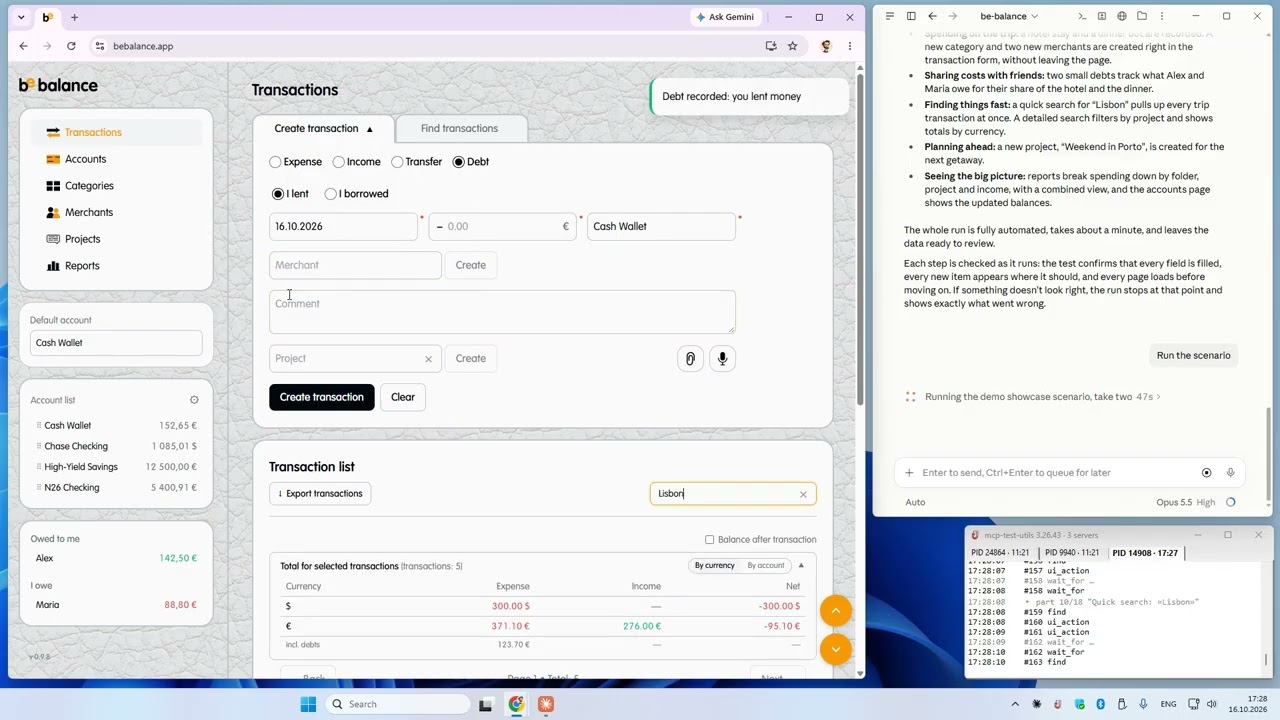Click the Create transaction button
This screenshot has height=720, width=1280.
point(322,397)
